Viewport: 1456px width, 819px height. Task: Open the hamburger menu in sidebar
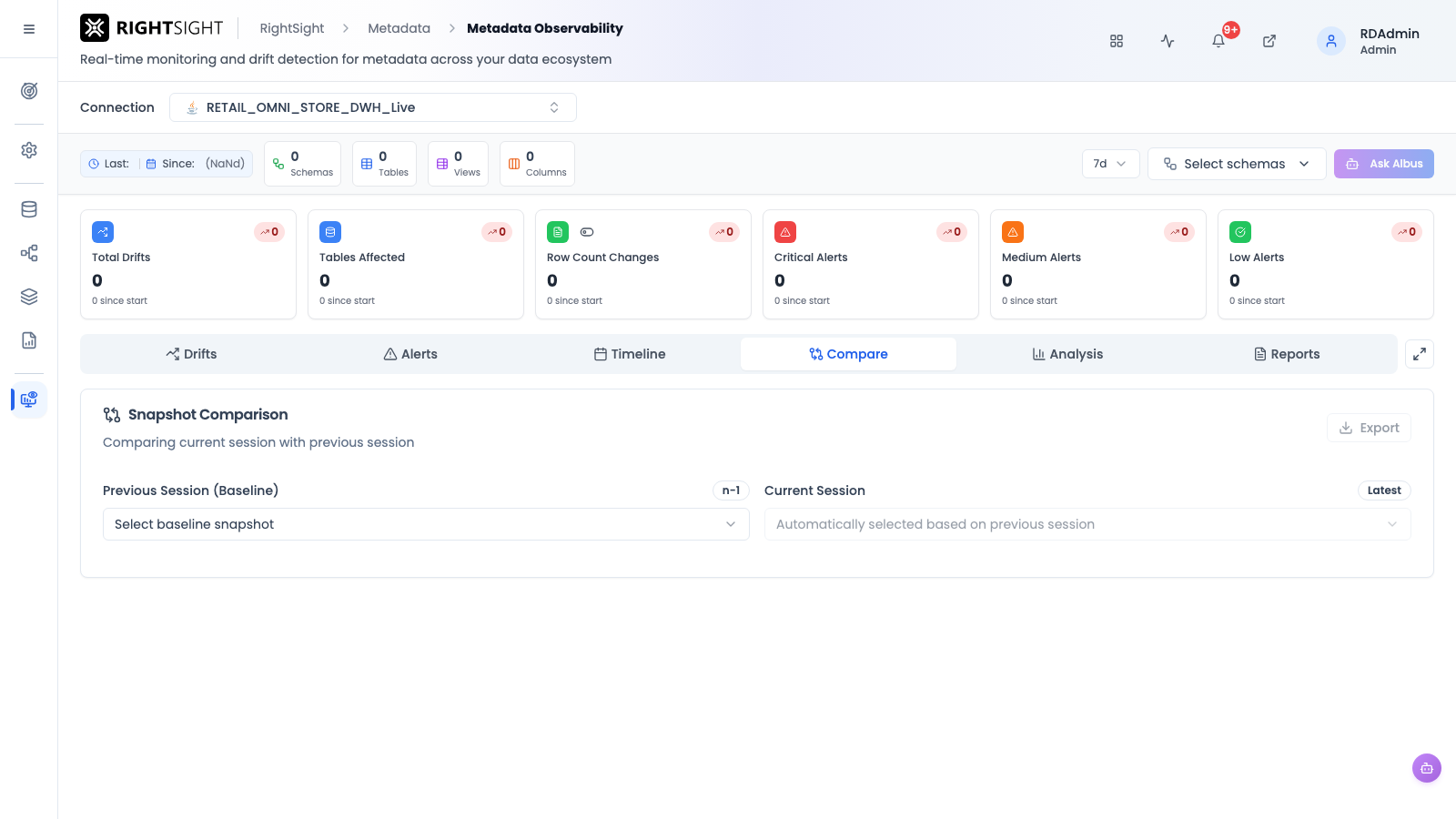(29, 29)
